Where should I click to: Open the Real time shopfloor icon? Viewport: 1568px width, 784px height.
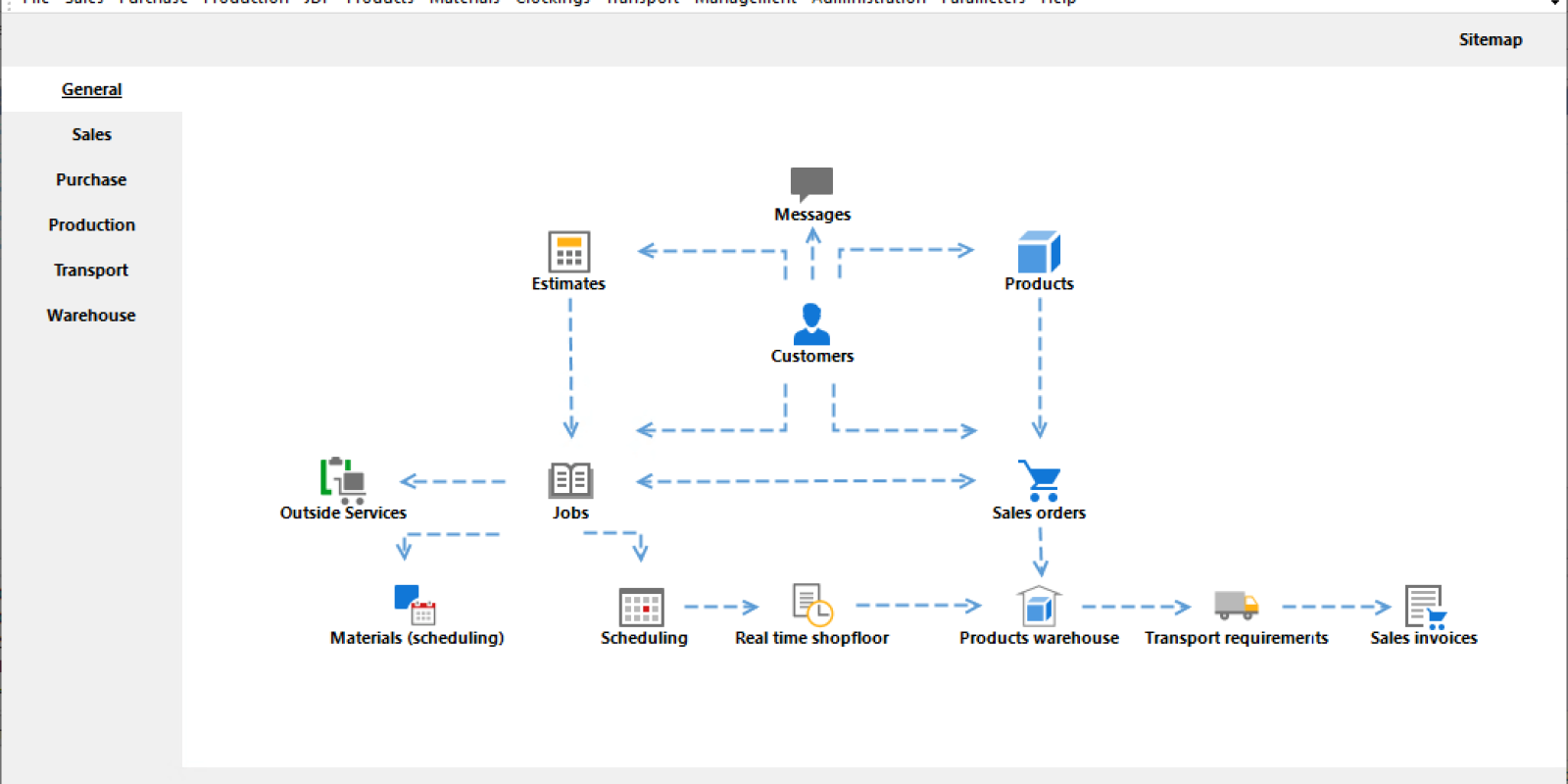pos(811,605)
